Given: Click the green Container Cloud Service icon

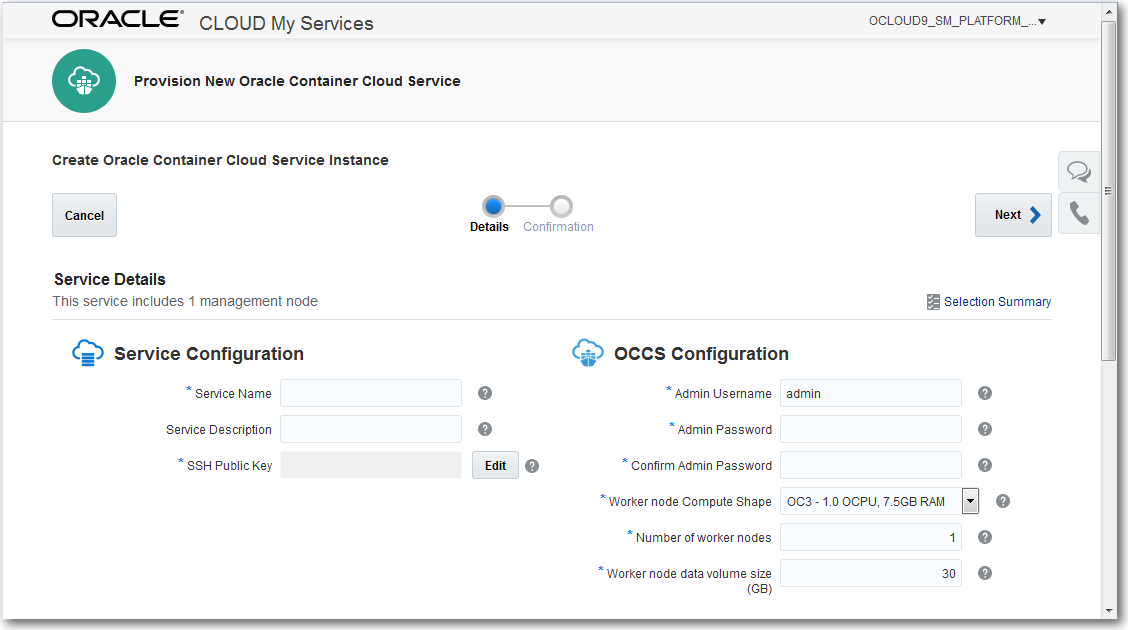Looking at the screenshot, I should [84, 81].
